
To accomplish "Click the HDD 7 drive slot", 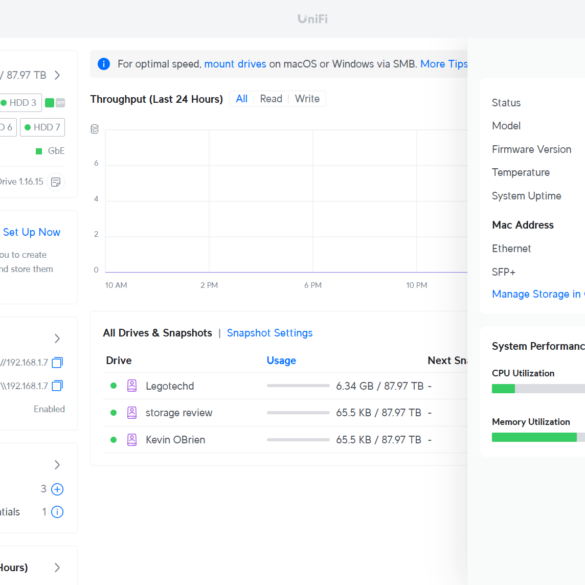I will pos(43,127).
